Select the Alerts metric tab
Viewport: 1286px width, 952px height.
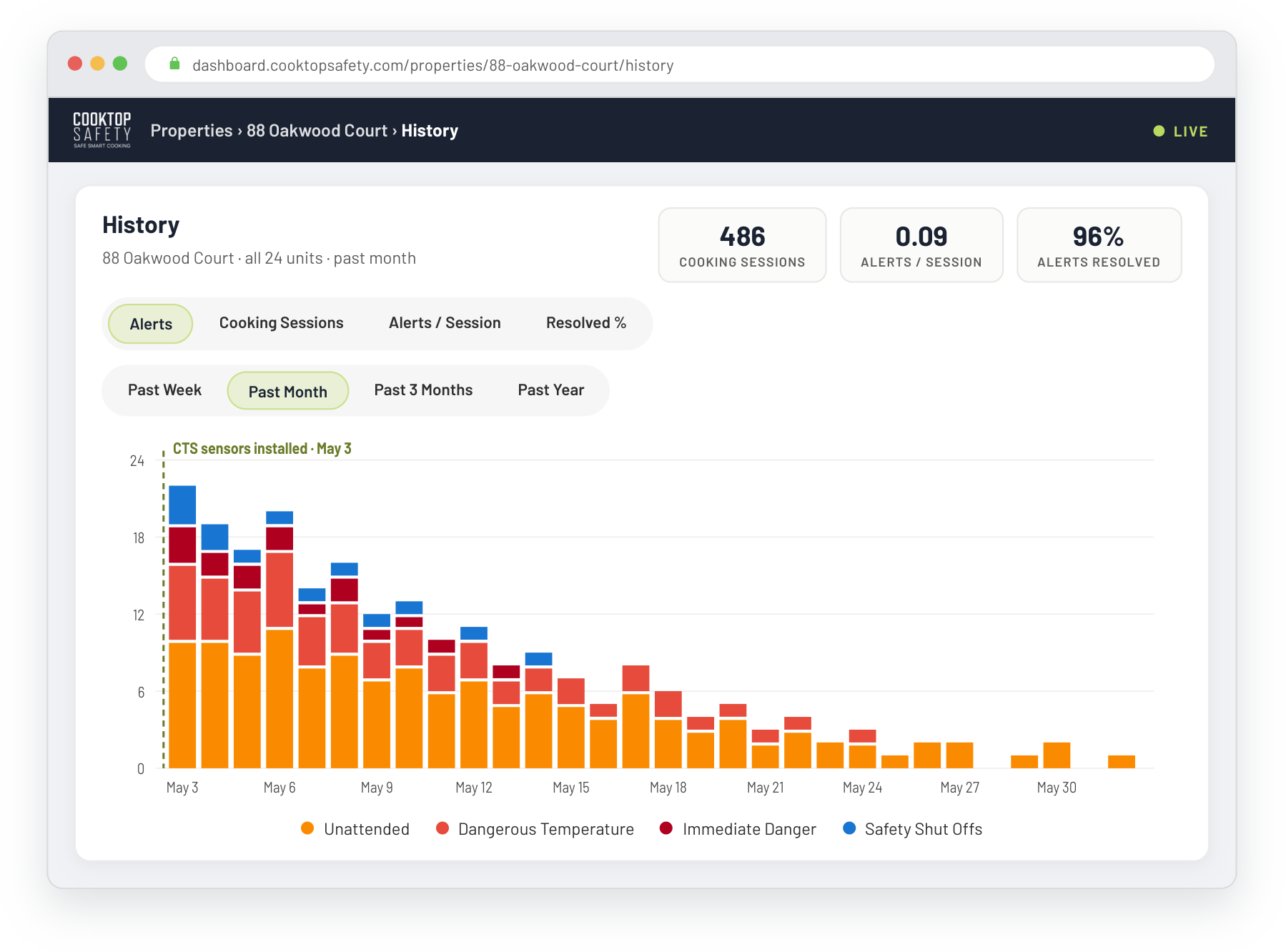coord(151,324)
